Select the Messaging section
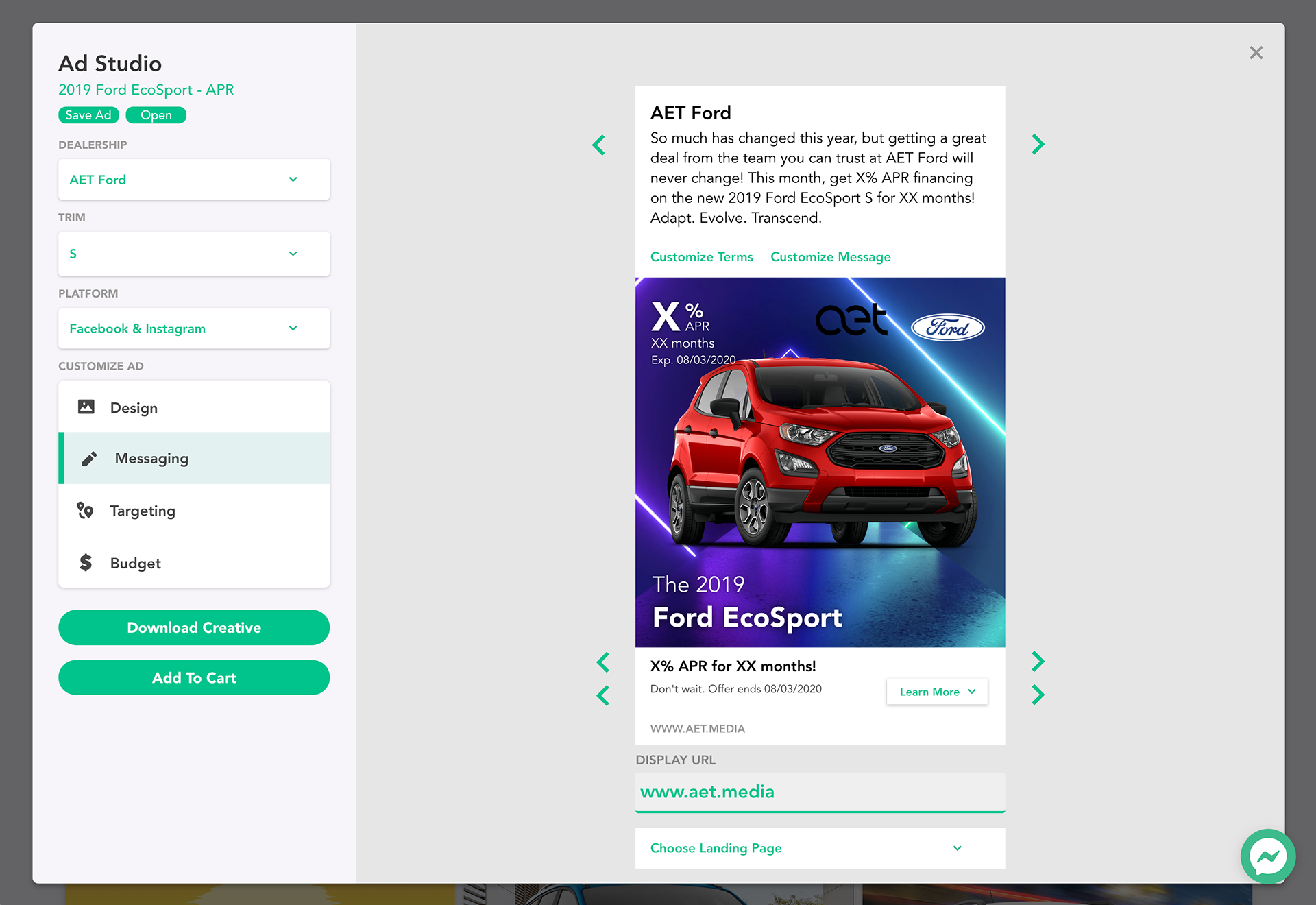 [x=194, y=459]
